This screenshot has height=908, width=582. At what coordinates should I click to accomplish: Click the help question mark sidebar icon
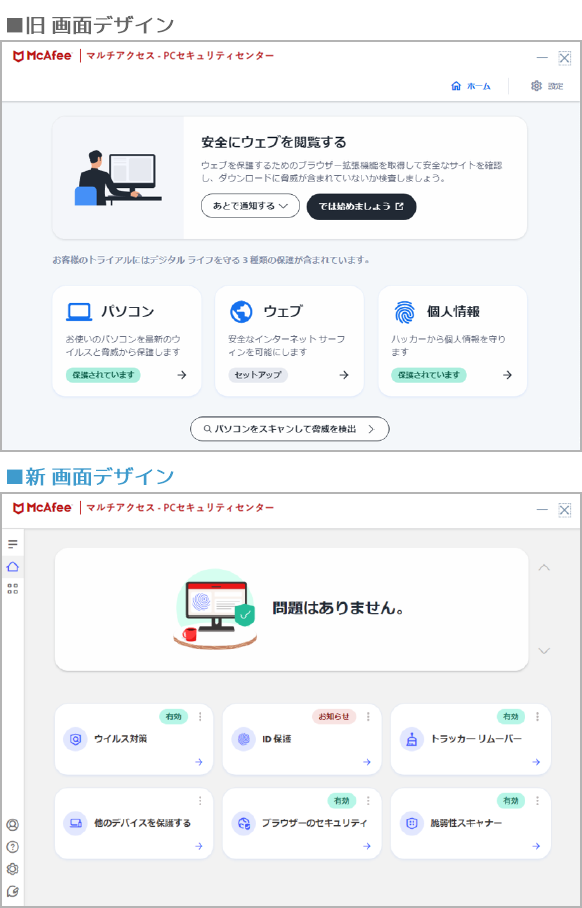pos(13,847)
